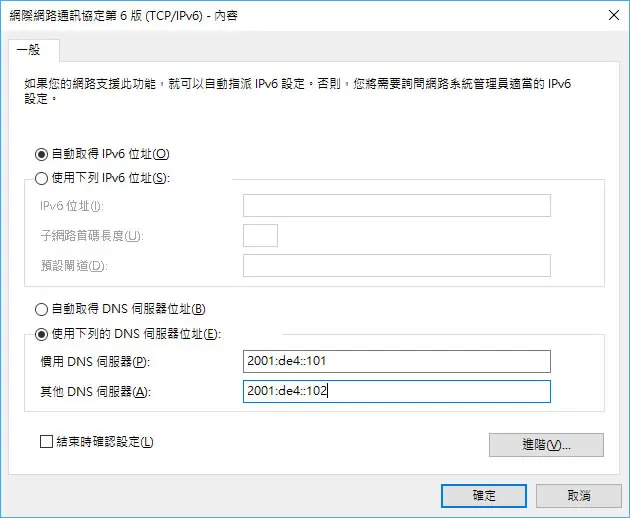Image resolution: width=630 pixels, height=518 pixels.
Task: Click the dialog title bar text
Action: pos(123,16)
